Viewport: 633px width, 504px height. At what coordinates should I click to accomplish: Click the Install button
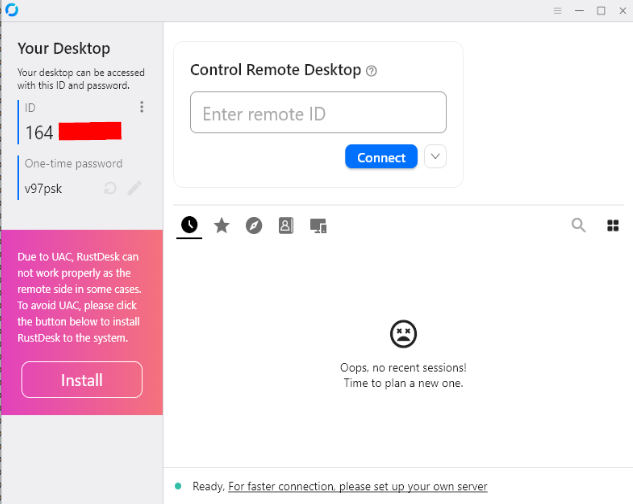[x=82, y=380]
